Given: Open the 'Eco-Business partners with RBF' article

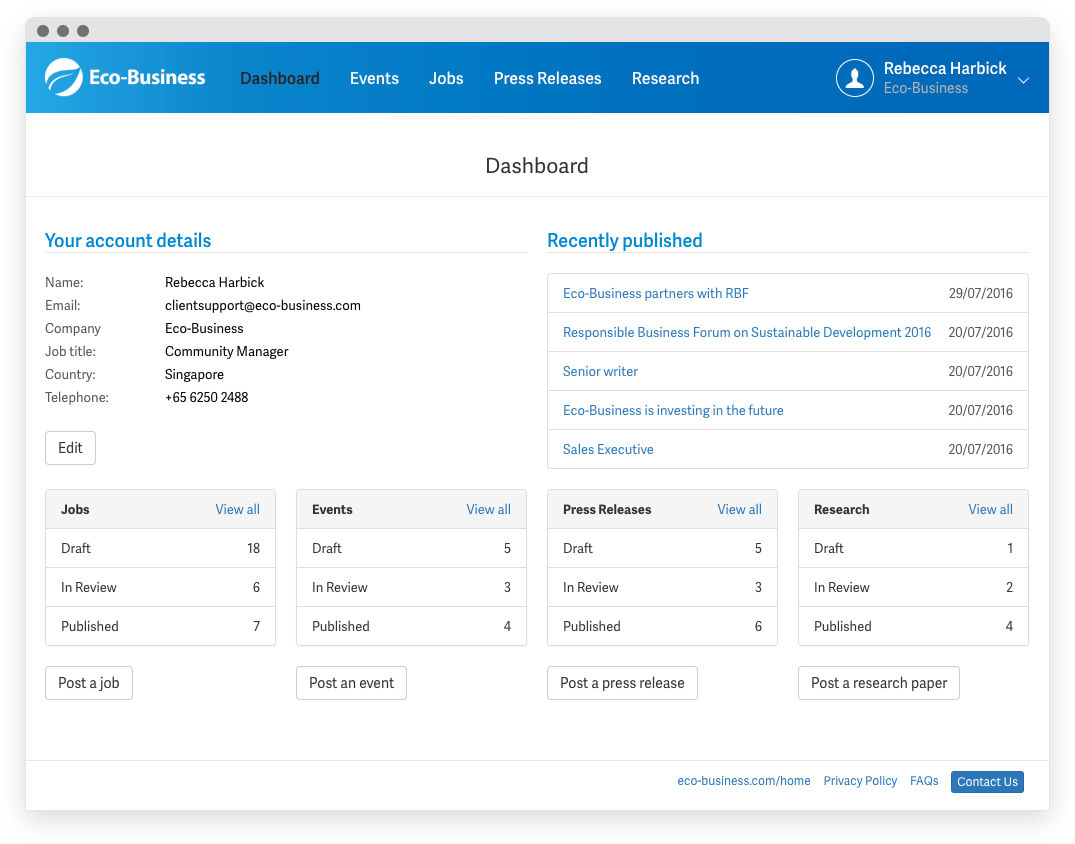Looking at the screenshot, I should 655,293.
